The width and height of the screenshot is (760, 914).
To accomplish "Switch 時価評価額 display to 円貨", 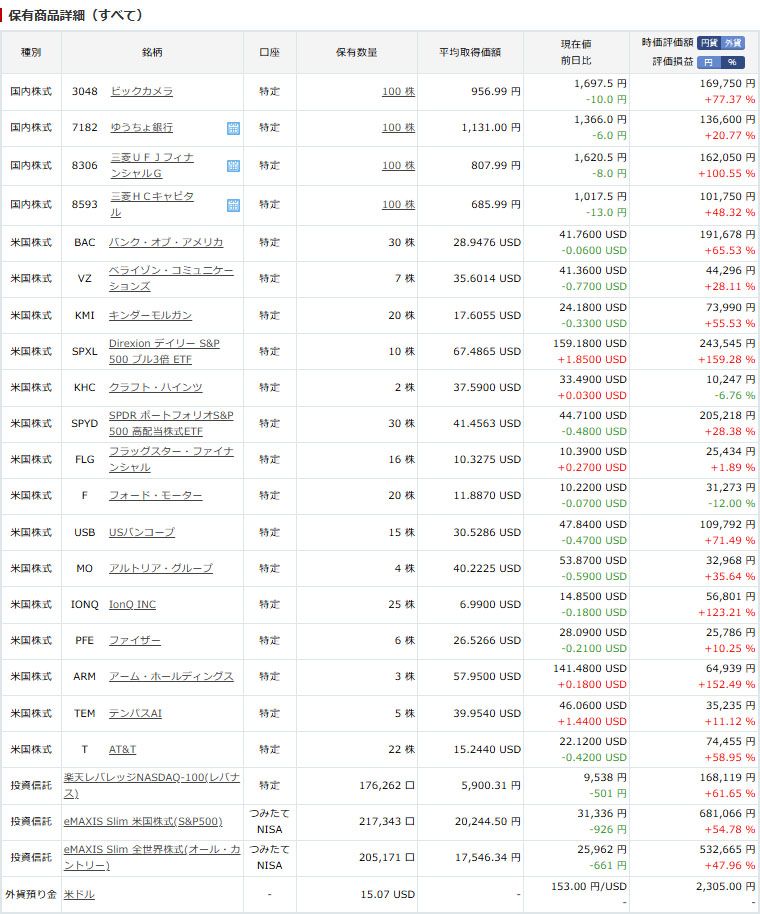I will tap(709, 43).
